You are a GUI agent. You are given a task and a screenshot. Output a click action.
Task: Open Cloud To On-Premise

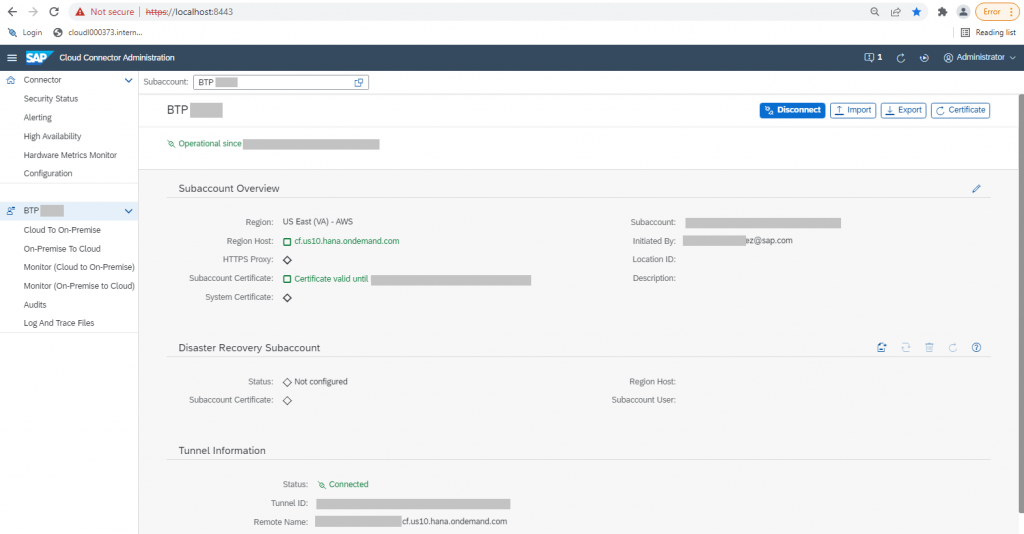point(62,230)
